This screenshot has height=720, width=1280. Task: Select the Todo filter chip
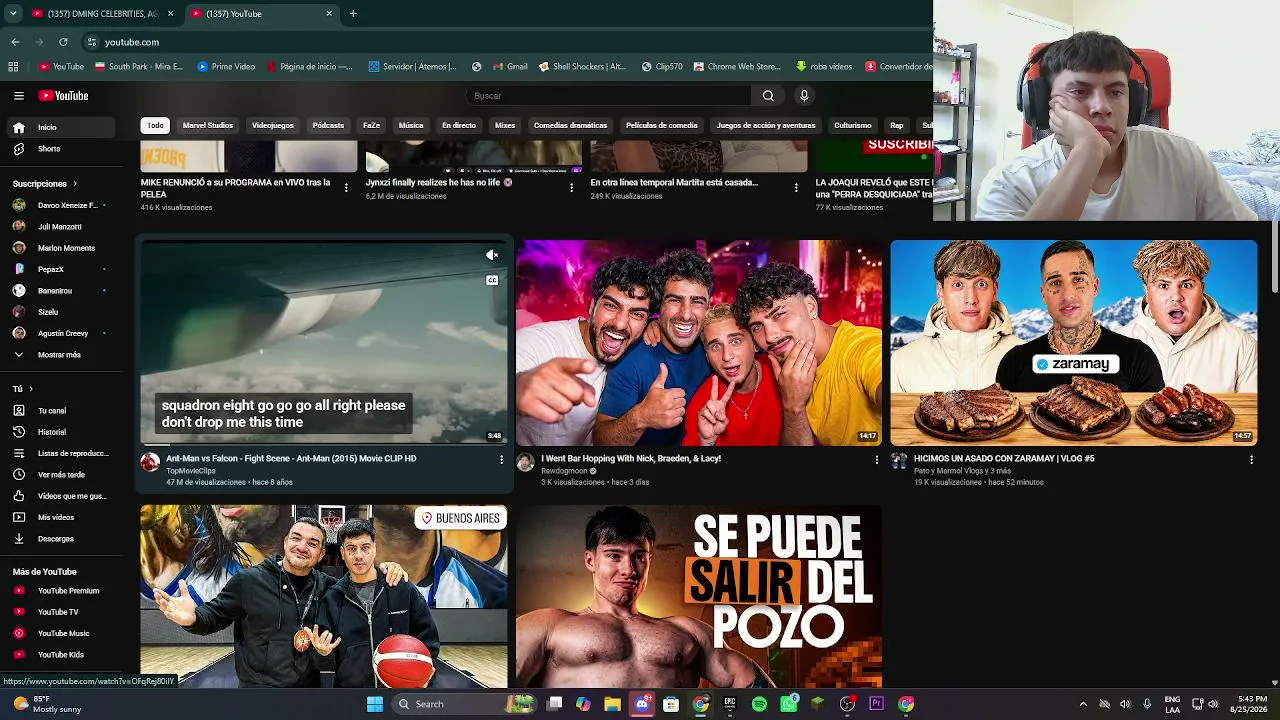pos(155,125)
